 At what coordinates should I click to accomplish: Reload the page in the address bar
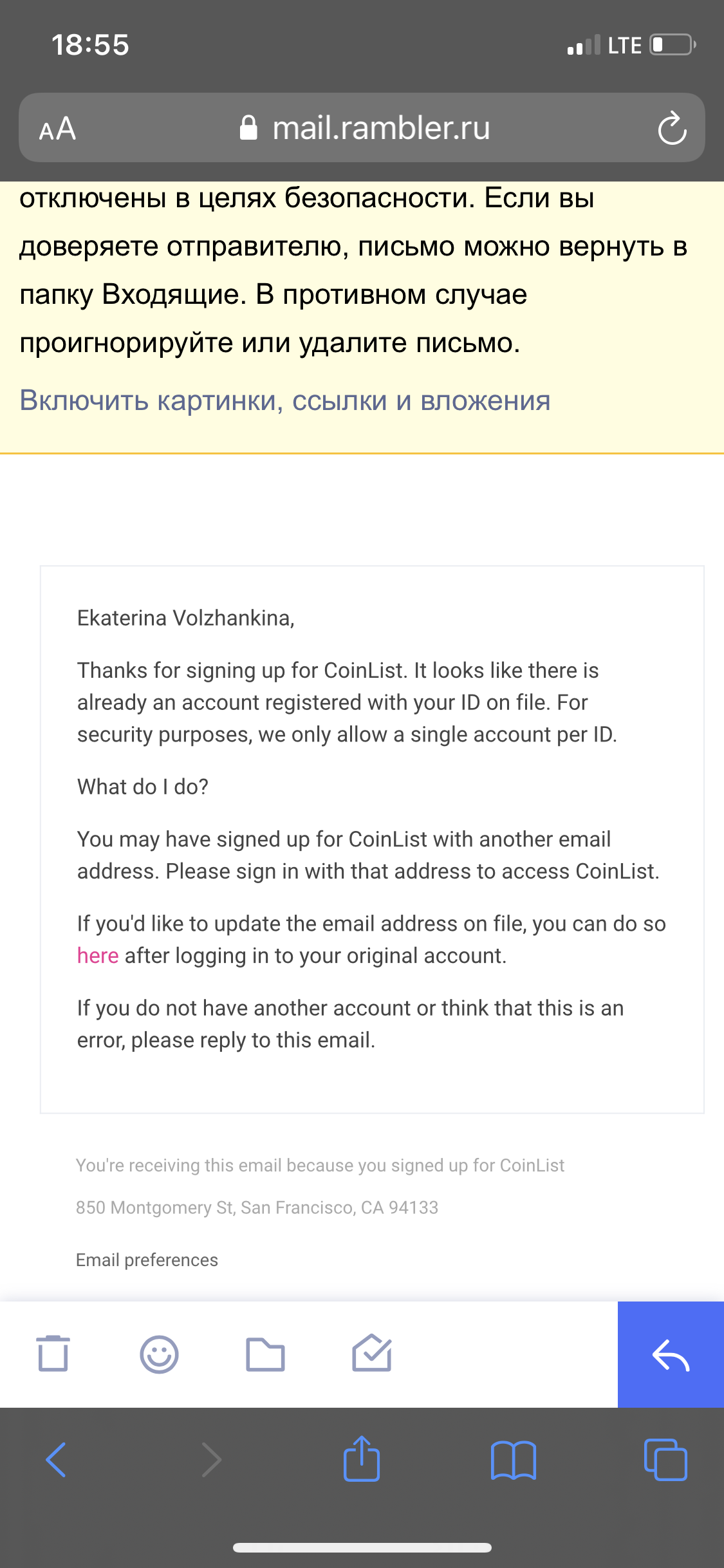(x=672, y=128)
